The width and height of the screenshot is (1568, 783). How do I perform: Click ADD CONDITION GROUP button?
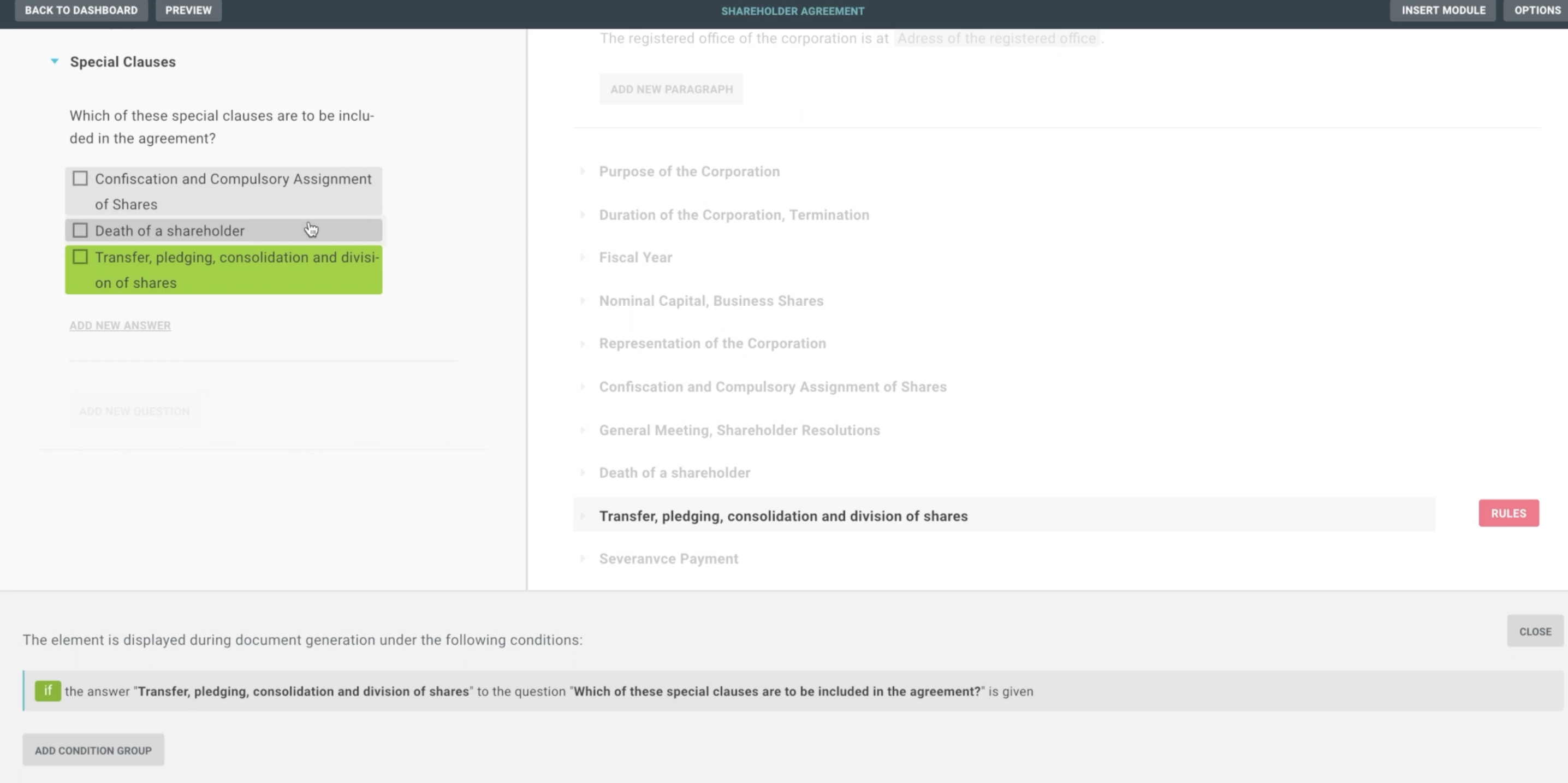coord(93,750)
